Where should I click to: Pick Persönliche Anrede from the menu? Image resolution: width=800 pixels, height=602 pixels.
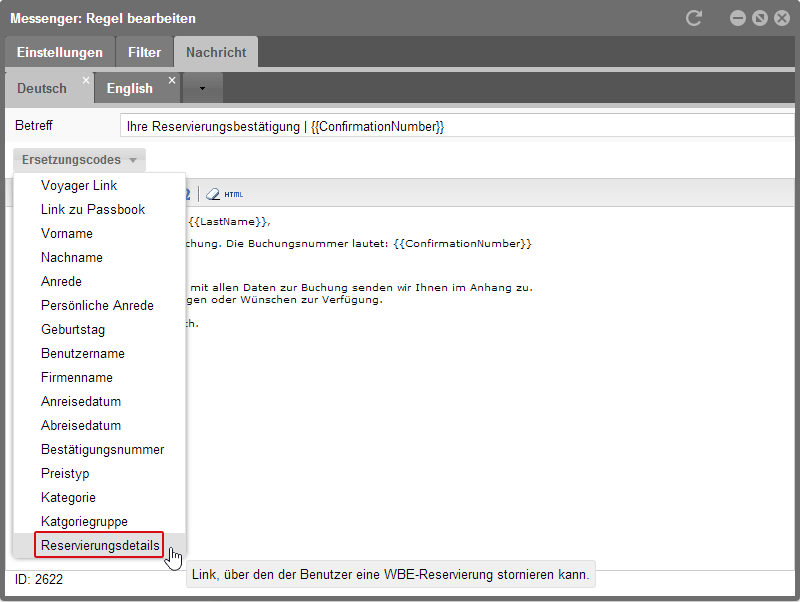coord(97,305)
